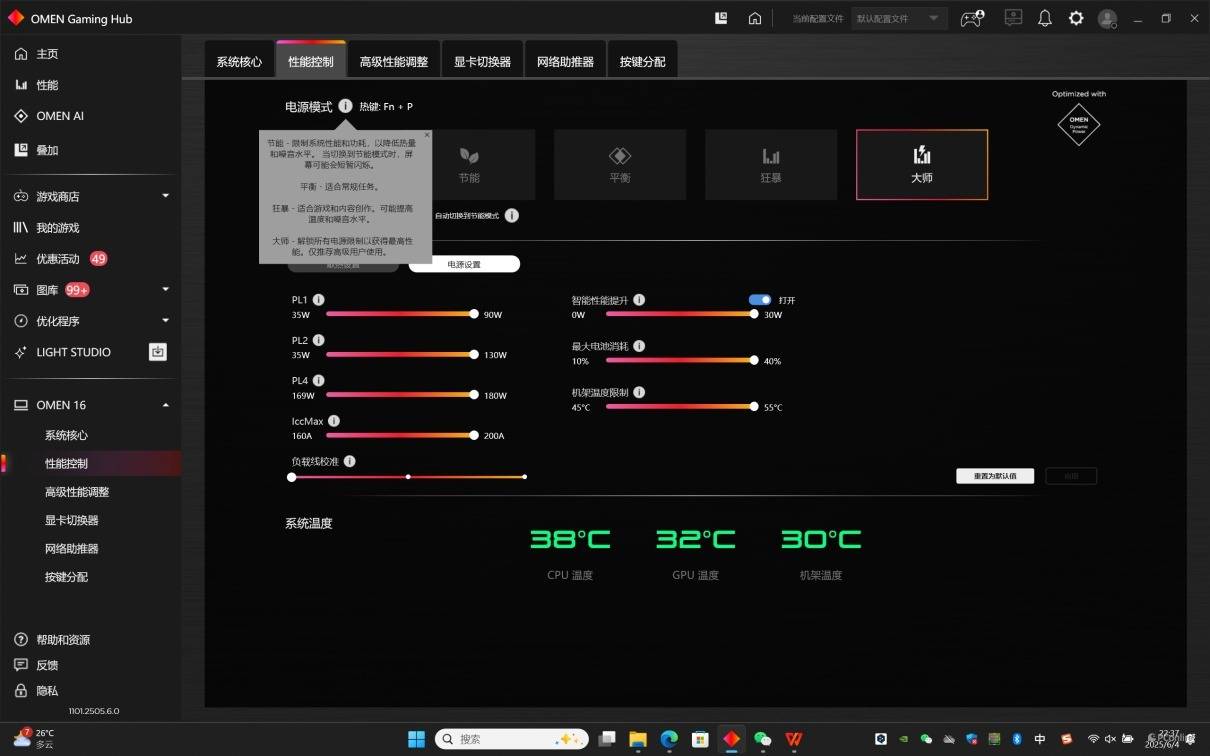
Task: Switch to the 系统核心 tab
Action: click(239, 61)
